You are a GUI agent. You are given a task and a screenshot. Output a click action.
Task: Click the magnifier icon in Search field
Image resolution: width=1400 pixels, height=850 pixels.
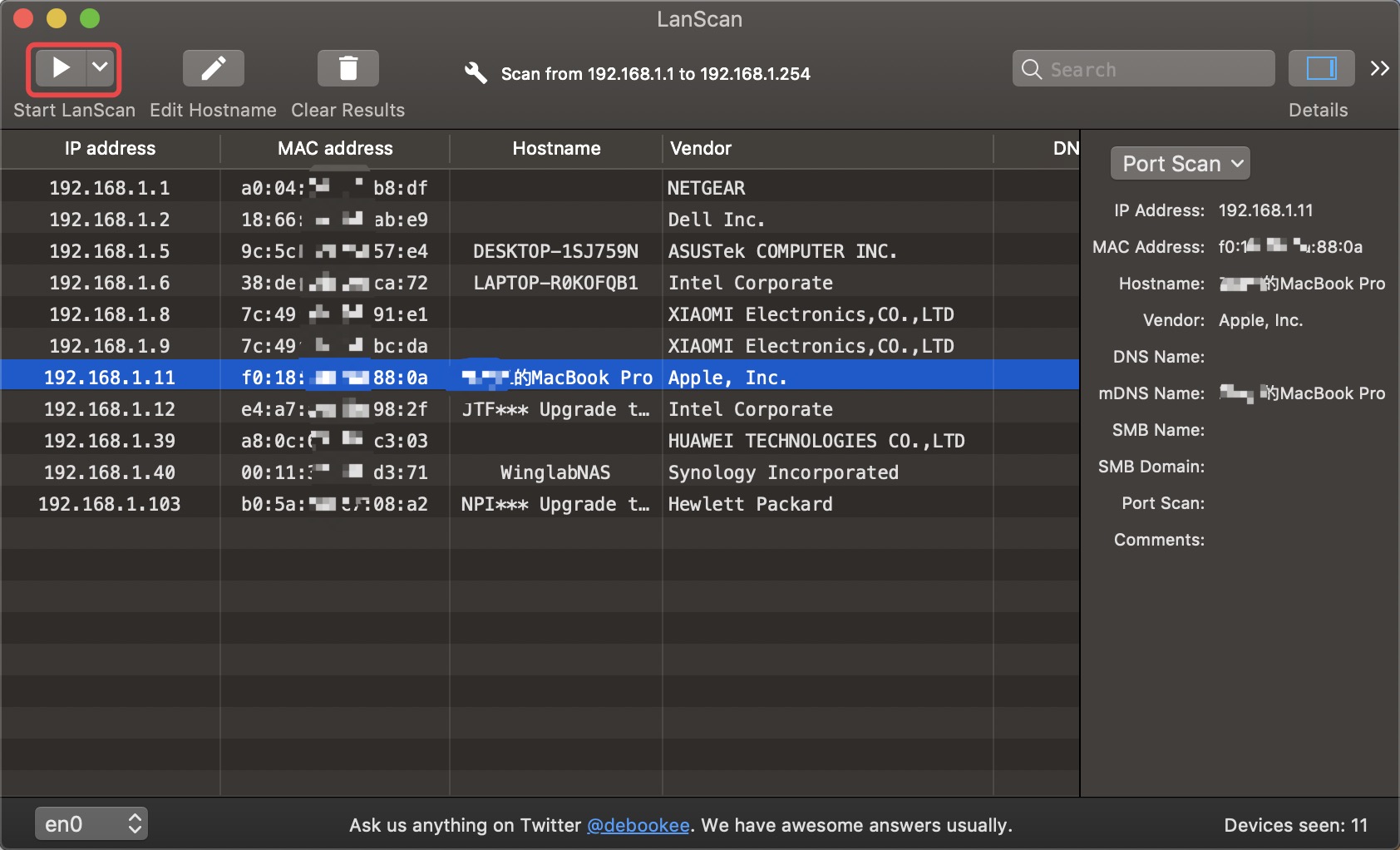[1032, 69]
